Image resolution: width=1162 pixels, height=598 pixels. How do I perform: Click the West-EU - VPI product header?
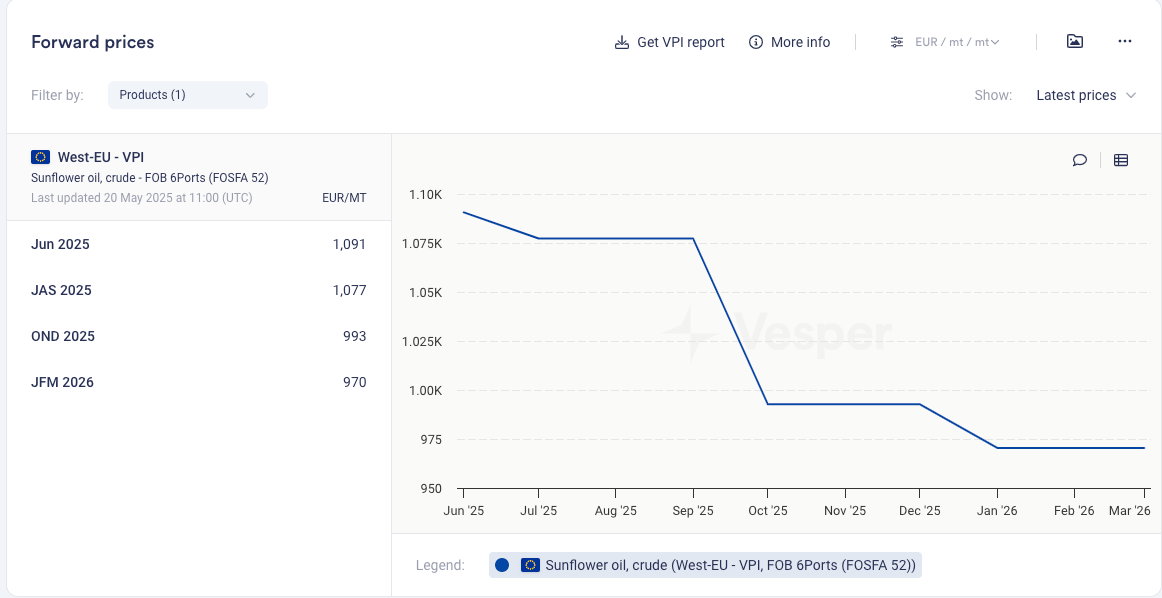click(101, 157)
